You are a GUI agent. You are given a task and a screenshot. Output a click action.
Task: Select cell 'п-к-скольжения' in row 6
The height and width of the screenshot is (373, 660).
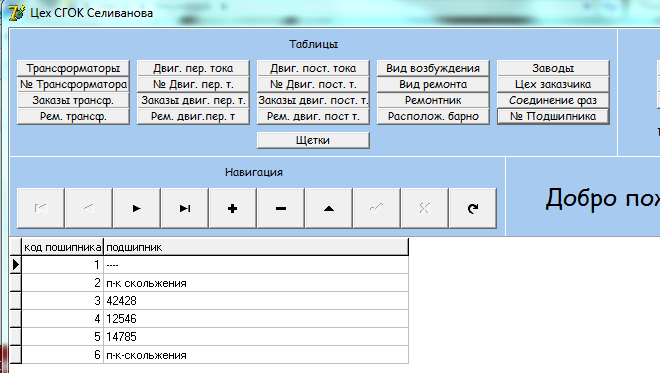click(x=256, y=355)
